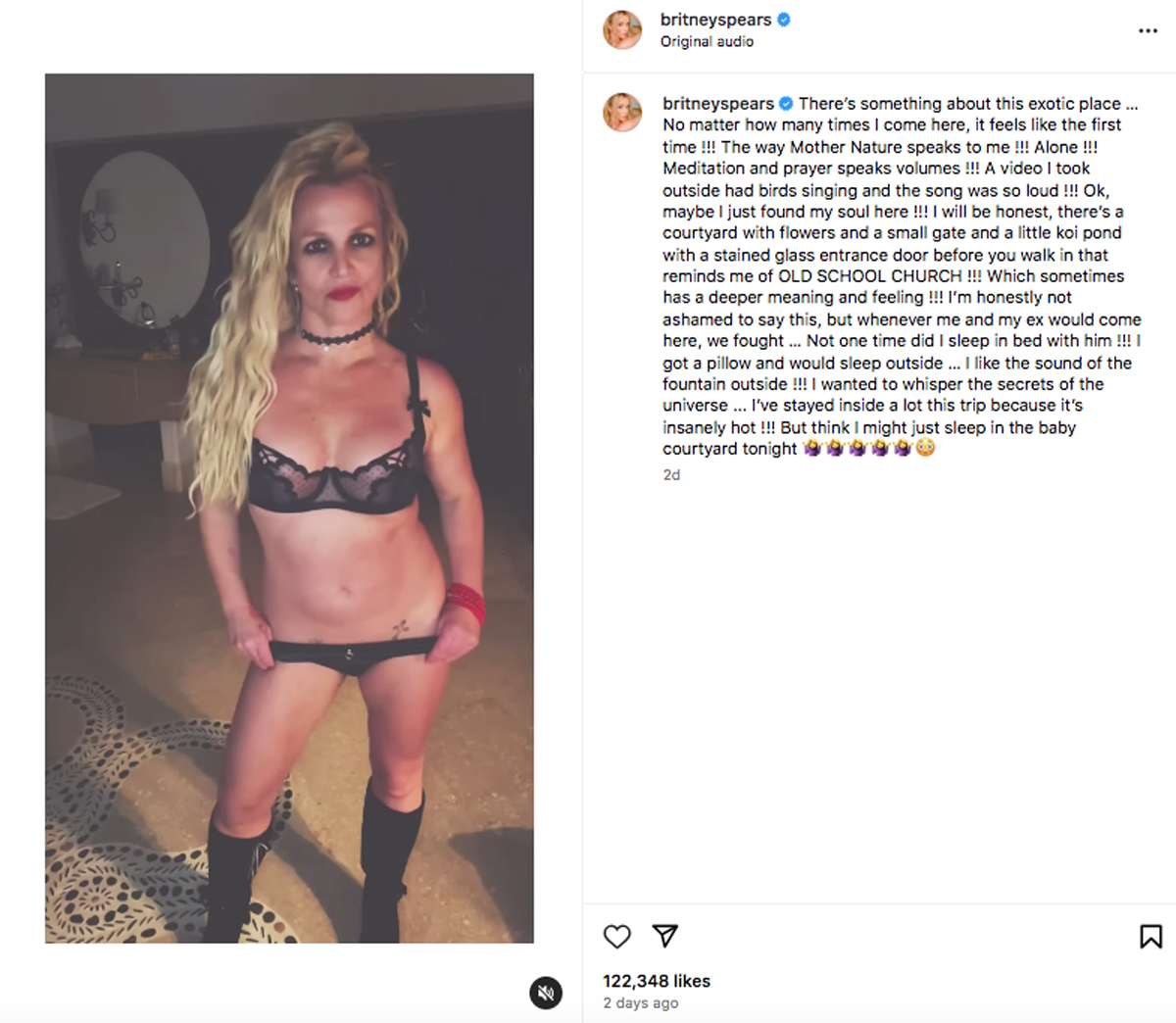Viewport: 1176px width, 1023px height.
Task: Click the profile avatar beside the caption
Action: pos(622,113)
